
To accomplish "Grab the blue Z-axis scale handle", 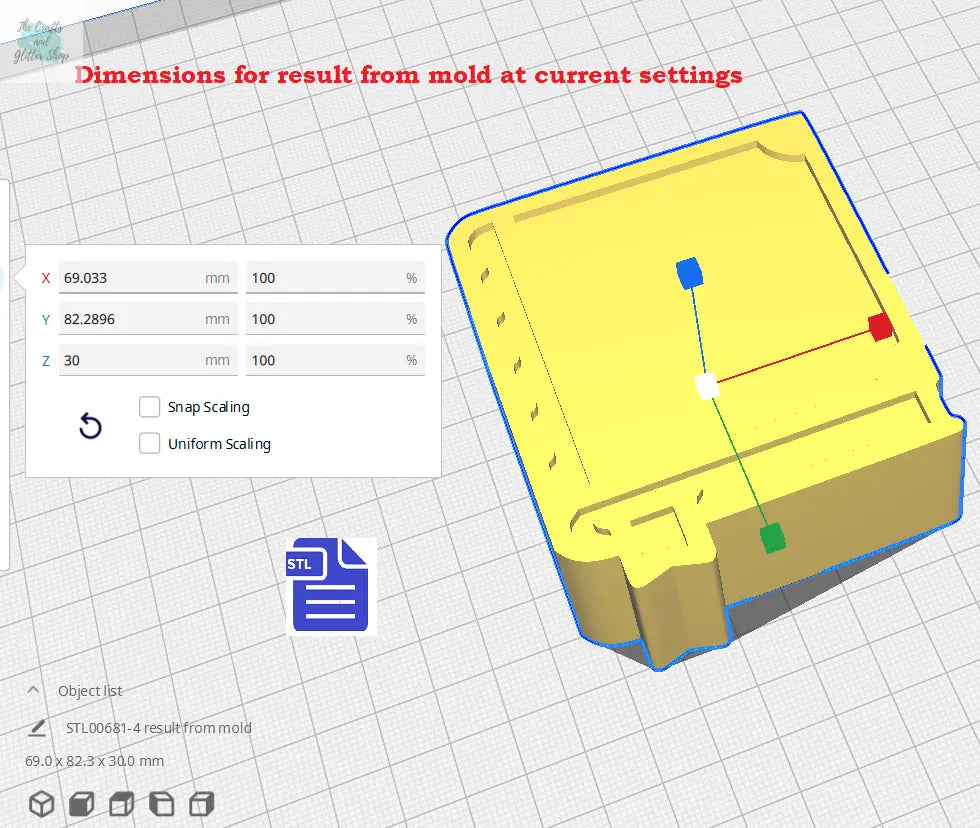I will (689, 272).
